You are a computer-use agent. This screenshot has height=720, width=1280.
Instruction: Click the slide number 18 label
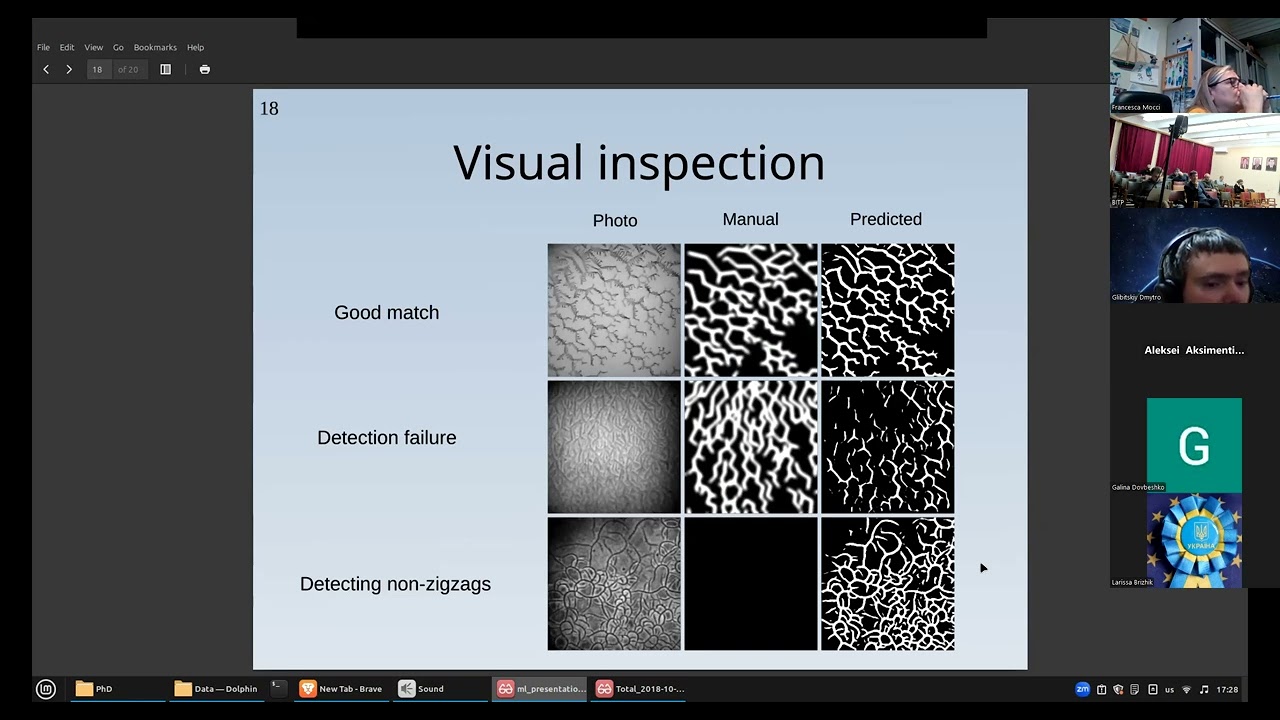269,108
